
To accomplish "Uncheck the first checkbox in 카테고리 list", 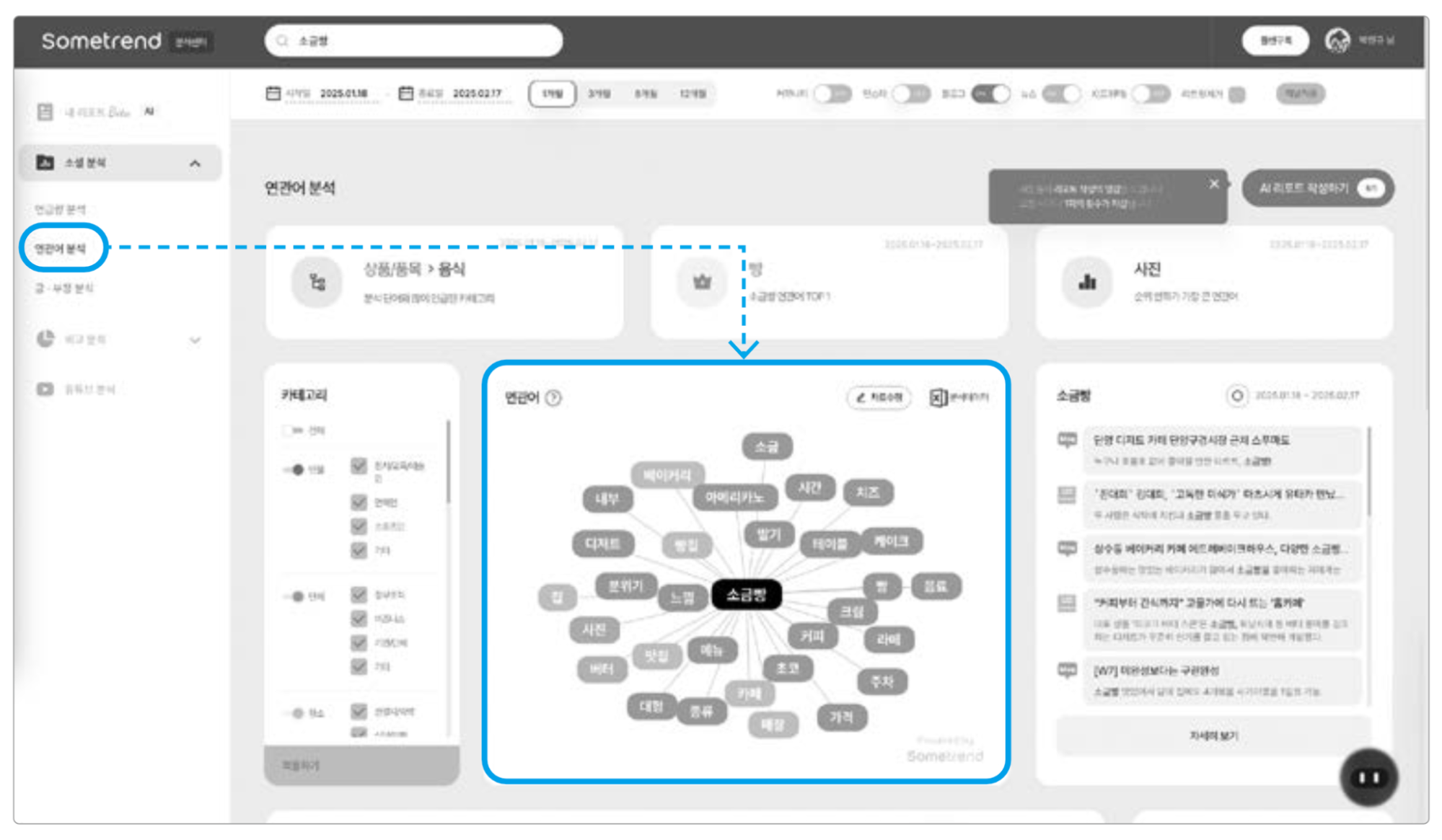I will [359, 466].
